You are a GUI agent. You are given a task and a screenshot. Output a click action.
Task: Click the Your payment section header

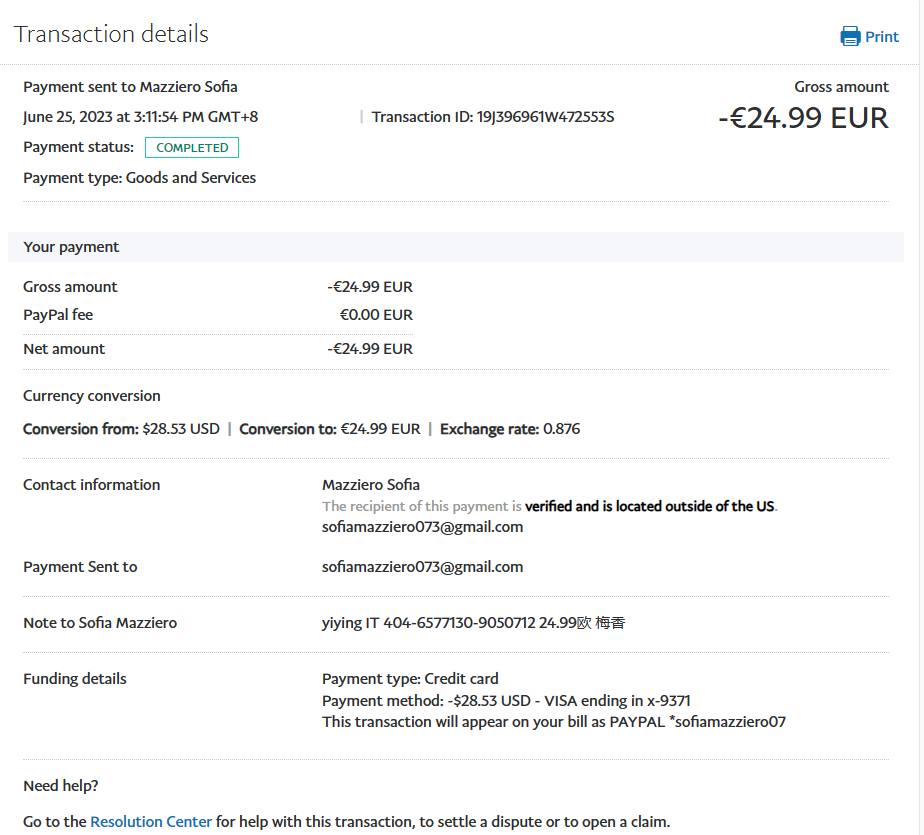pyautogui.click(x=71, y=247)
